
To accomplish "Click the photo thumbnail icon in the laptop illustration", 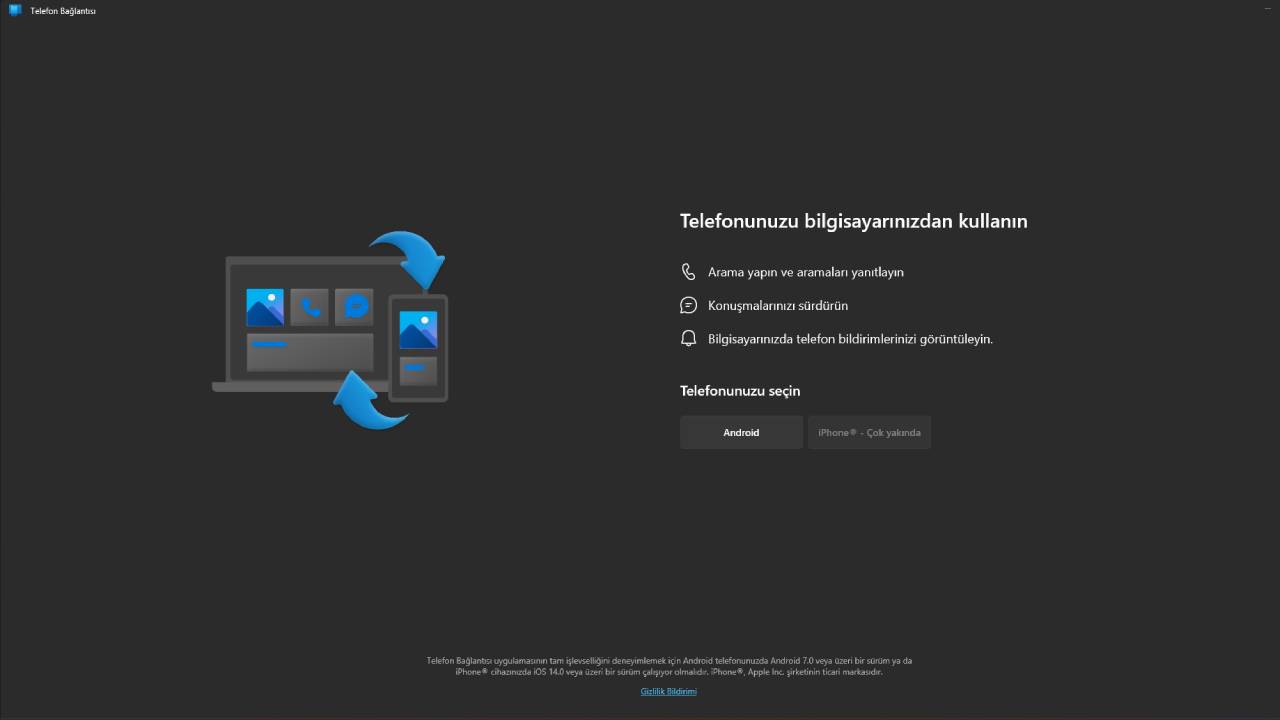I will 263,307.
